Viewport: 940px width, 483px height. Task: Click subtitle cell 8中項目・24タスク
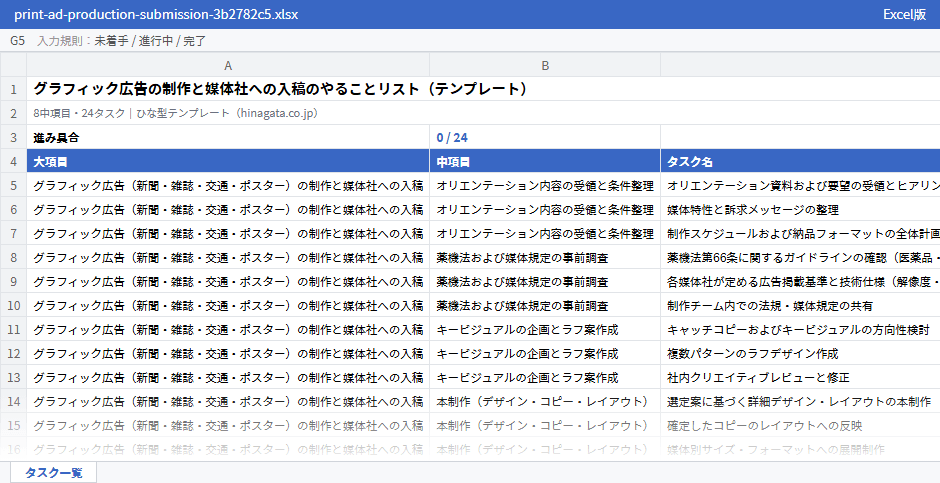coord(175,113)
